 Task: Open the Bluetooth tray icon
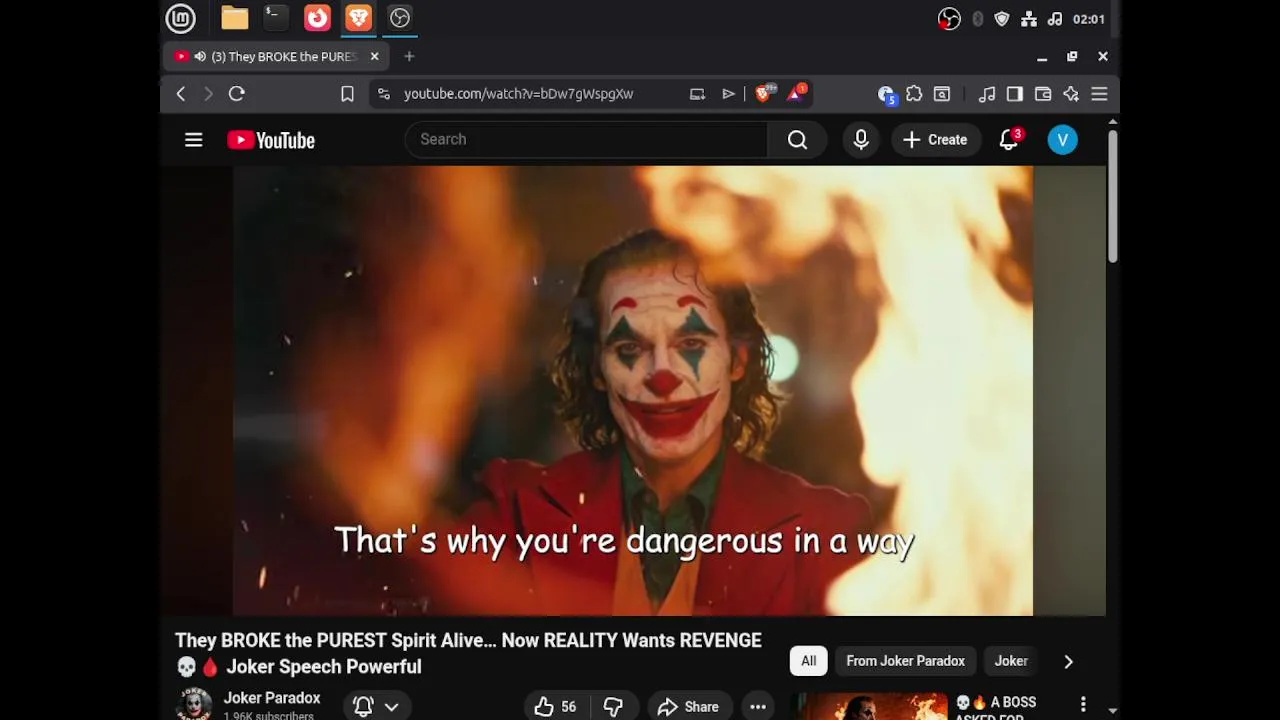point(977,19)
